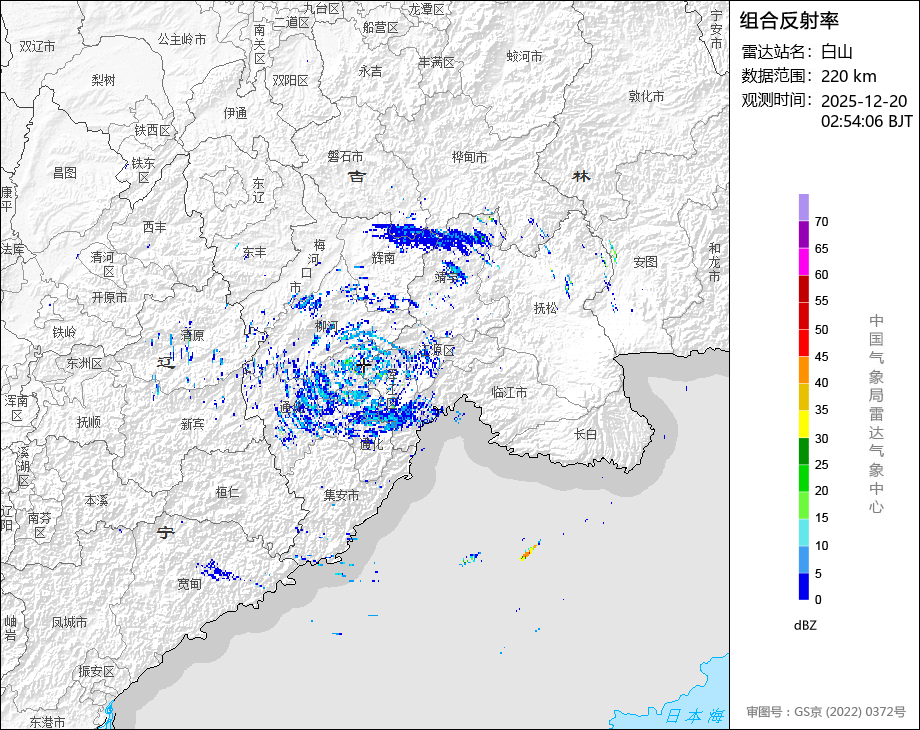The width and height of the screenshot is (920, 730).
Task: Select the 集安市 label
Action: point(341,495)
